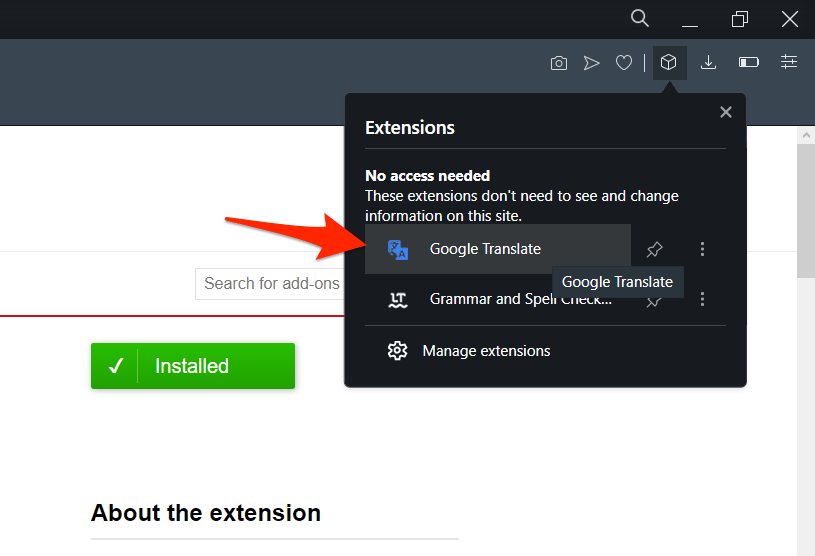The width and height of the screenshot is (815, 556).
Task: Click the Extensions popup title
Action: coord(410,127)
